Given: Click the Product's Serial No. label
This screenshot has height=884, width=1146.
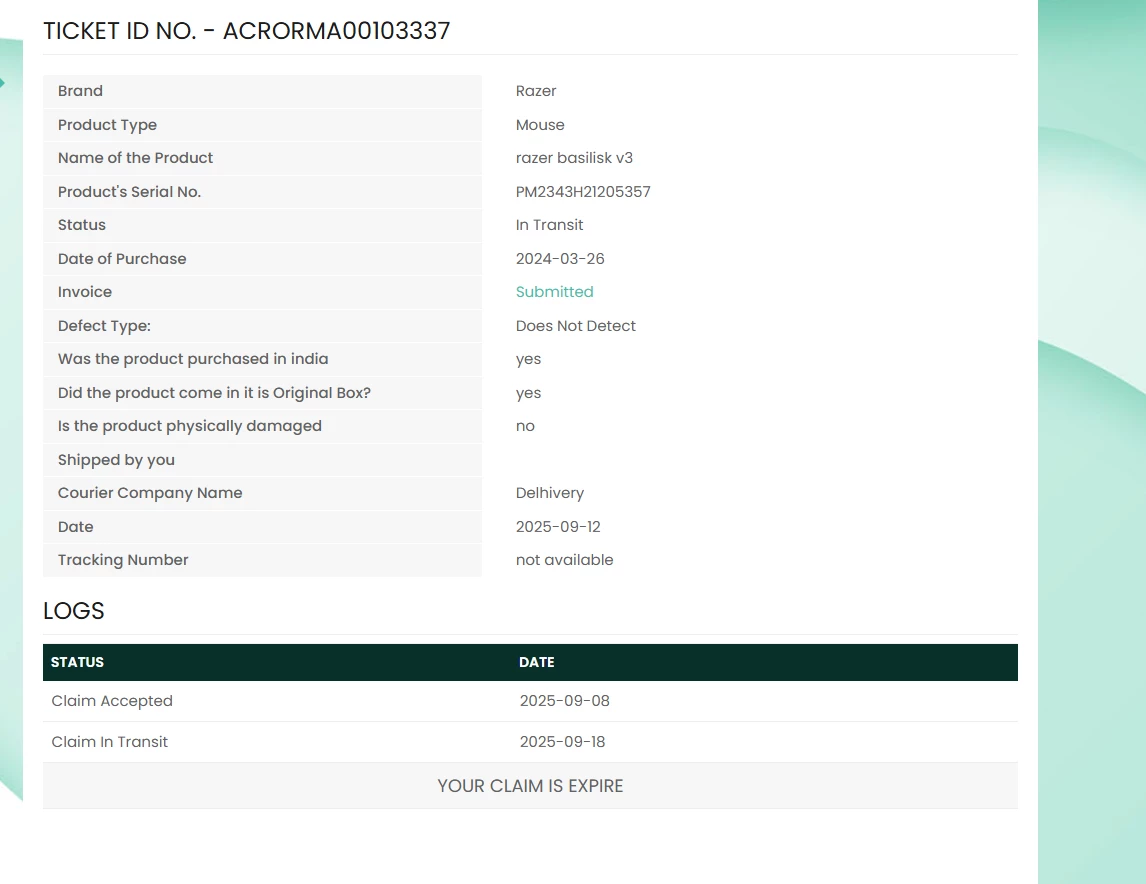Looking at the screenshot, I should (x=129, y=191).
